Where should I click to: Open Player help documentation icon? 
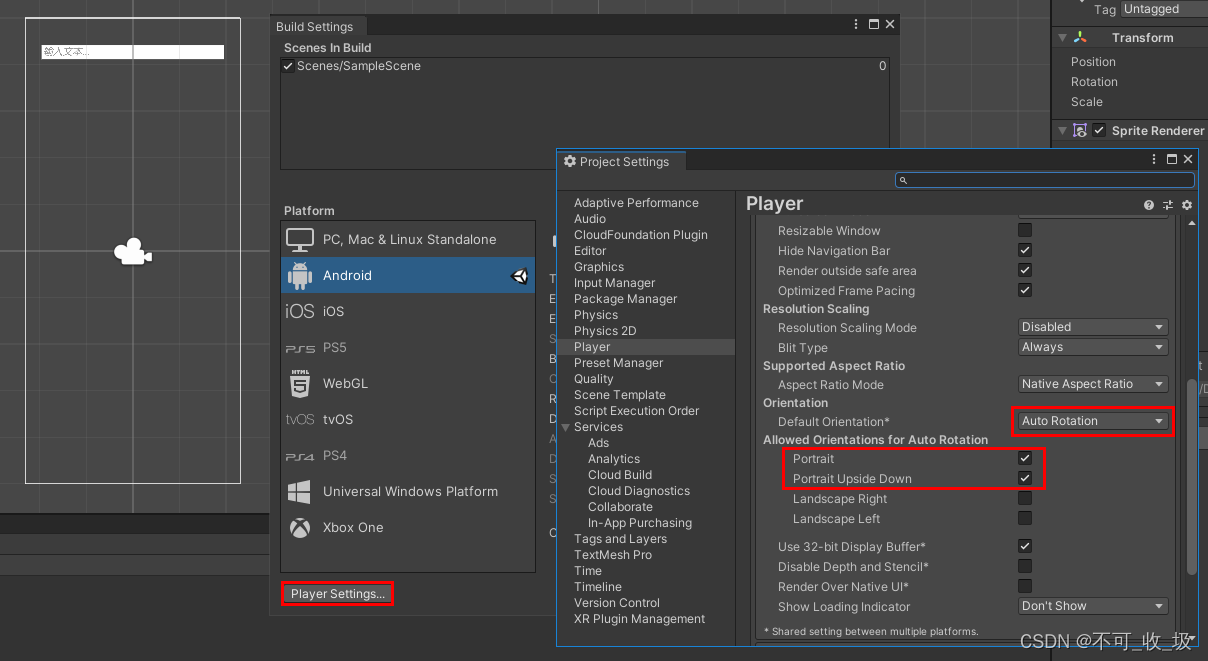coord(1149,205)
